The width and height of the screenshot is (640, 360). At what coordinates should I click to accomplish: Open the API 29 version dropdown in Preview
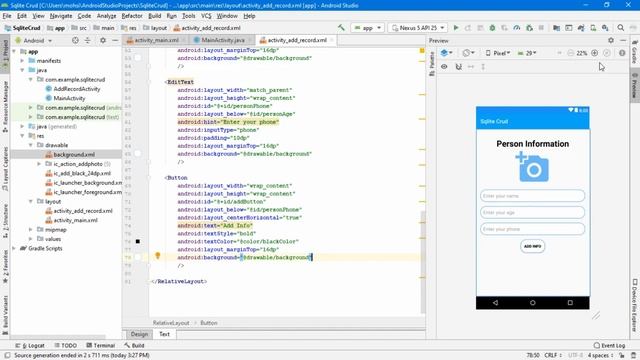527,53
